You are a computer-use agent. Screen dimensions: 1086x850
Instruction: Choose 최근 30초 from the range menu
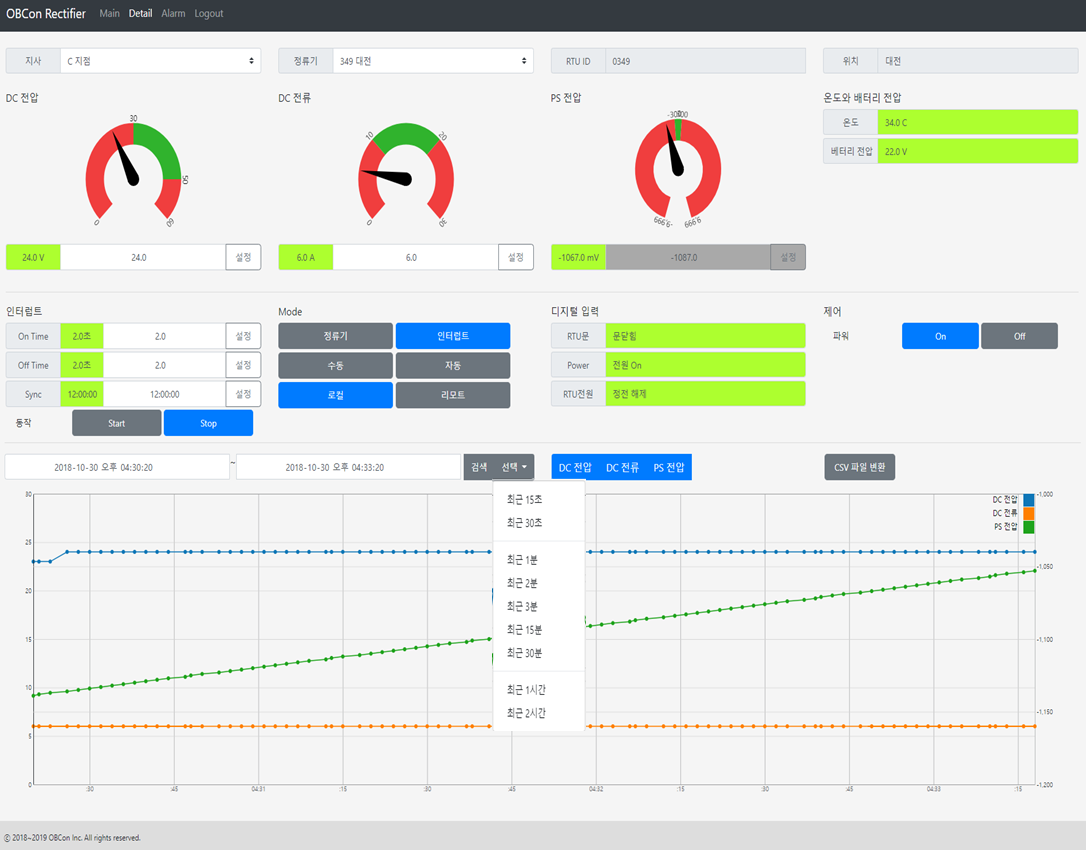point(538,523)
